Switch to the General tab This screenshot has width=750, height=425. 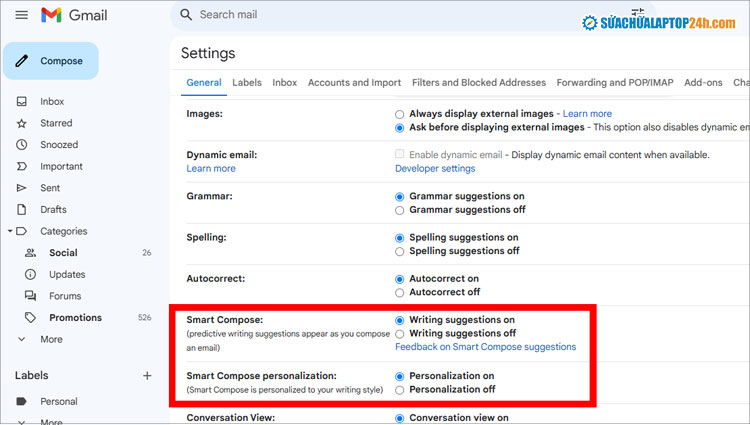click(204, 83)
